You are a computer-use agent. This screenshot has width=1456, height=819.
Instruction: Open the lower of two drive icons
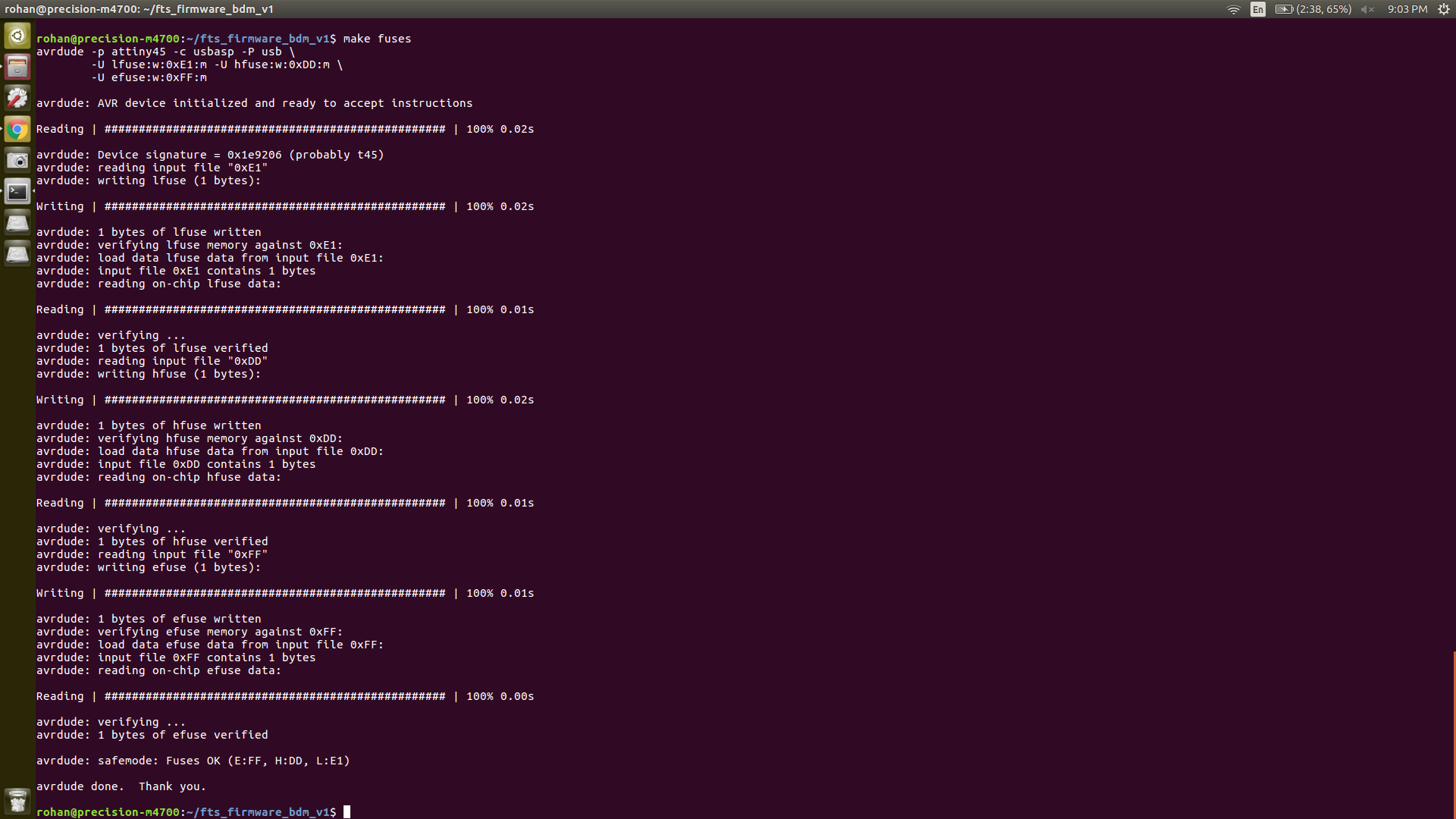(17, 253)
